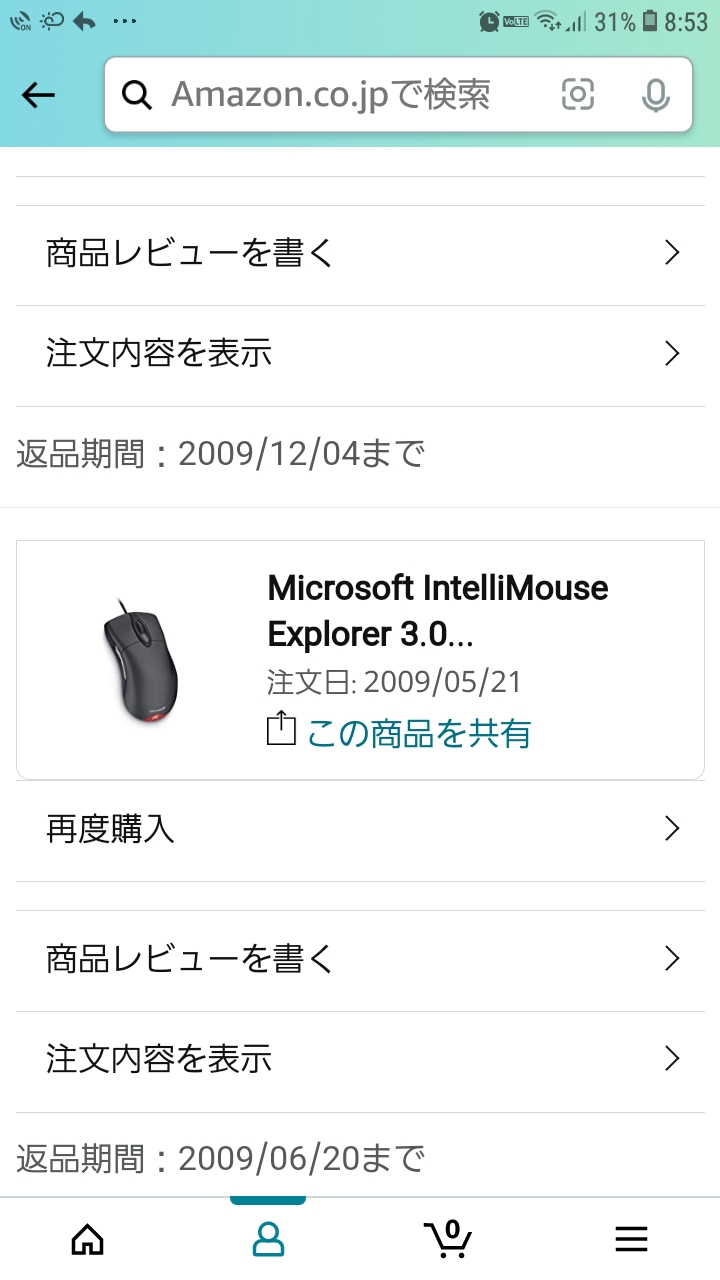The width and height of the screenshot is (720, 1280).
Task: Open the hamburger menu icon
Action: [x=632, y=1239]
